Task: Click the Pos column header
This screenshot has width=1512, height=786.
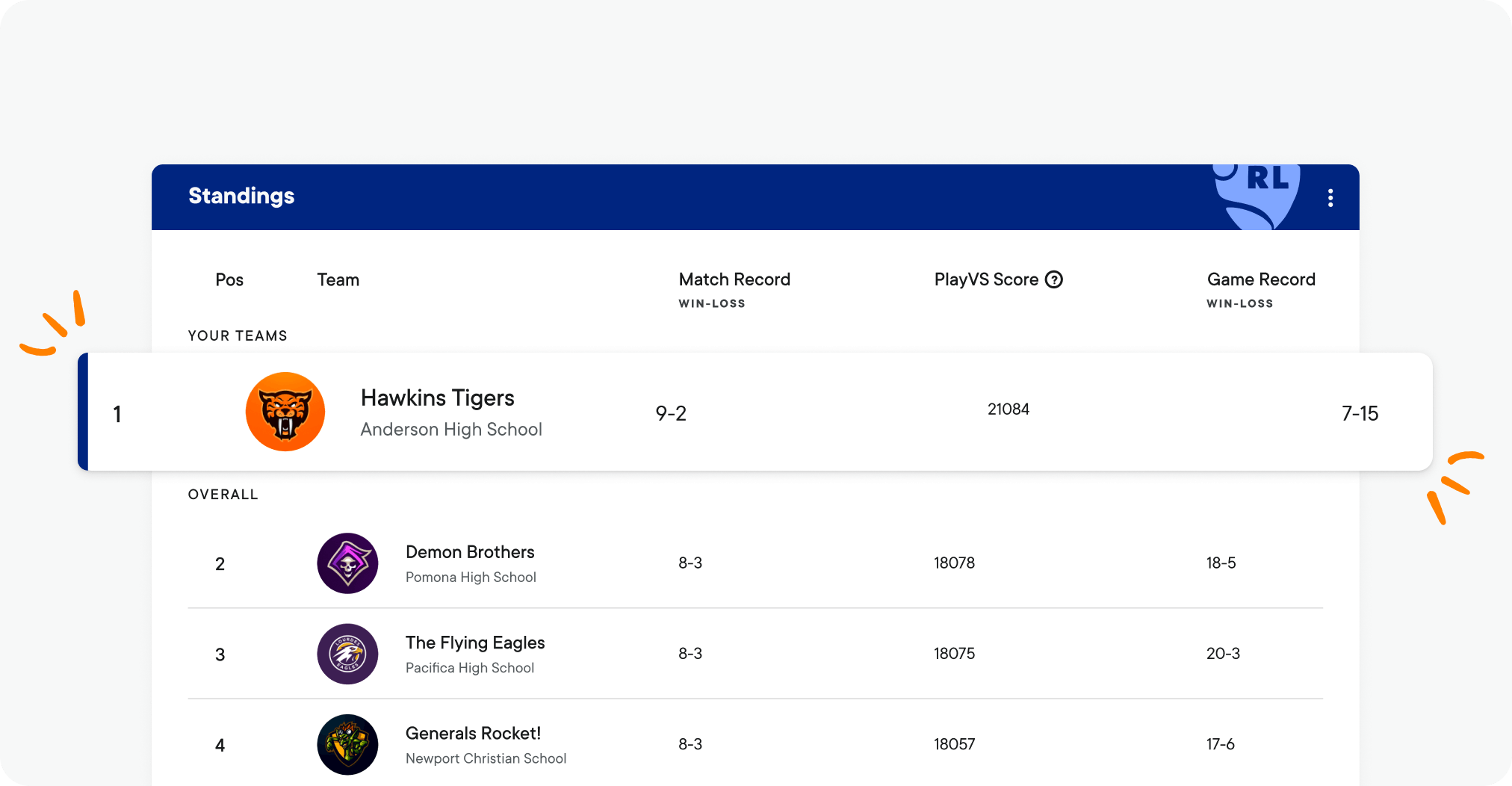Action: click(x=229, y=280)
